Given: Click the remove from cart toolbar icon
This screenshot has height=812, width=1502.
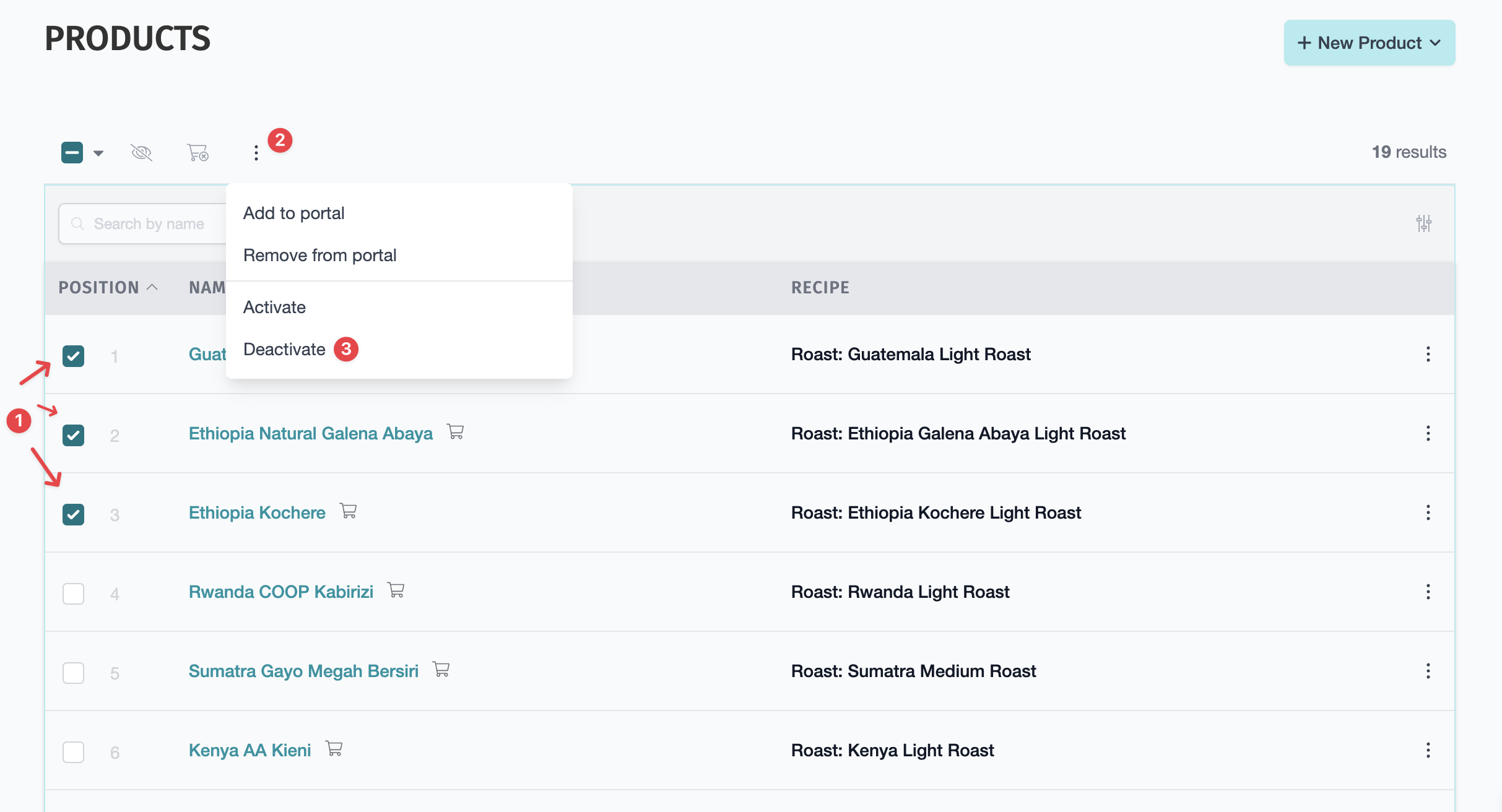Looking at the screenshot, I should [x=198, y=152].
